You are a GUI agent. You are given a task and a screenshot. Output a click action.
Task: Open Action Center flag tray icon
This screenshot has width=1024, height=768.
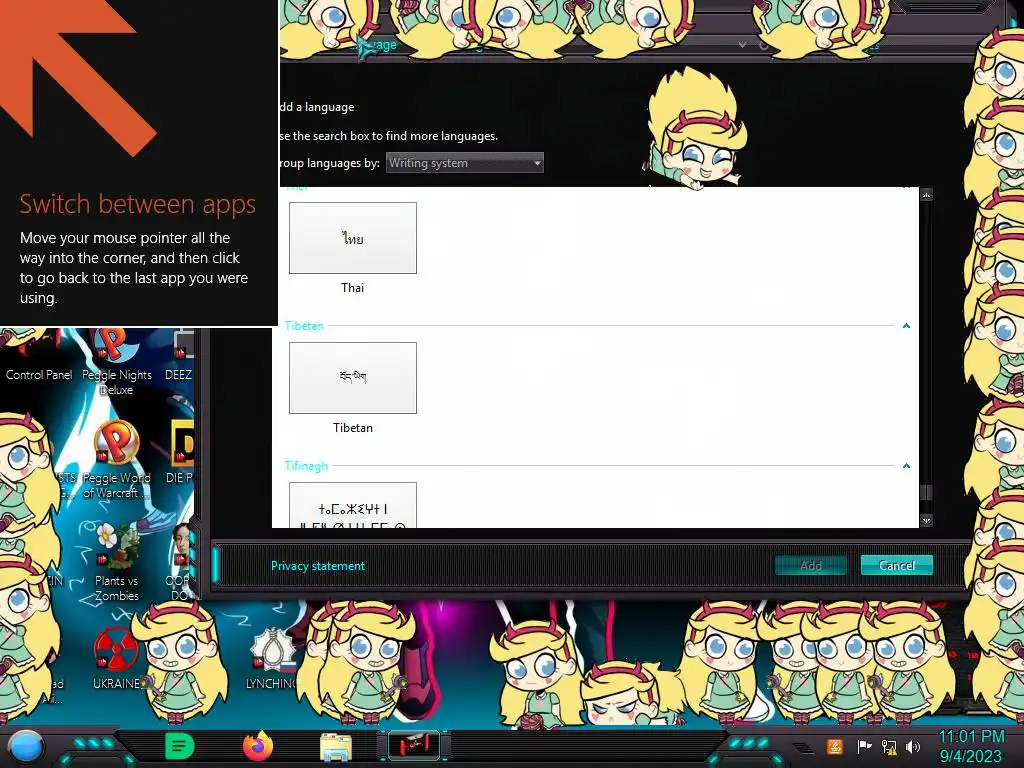point(864,746)
